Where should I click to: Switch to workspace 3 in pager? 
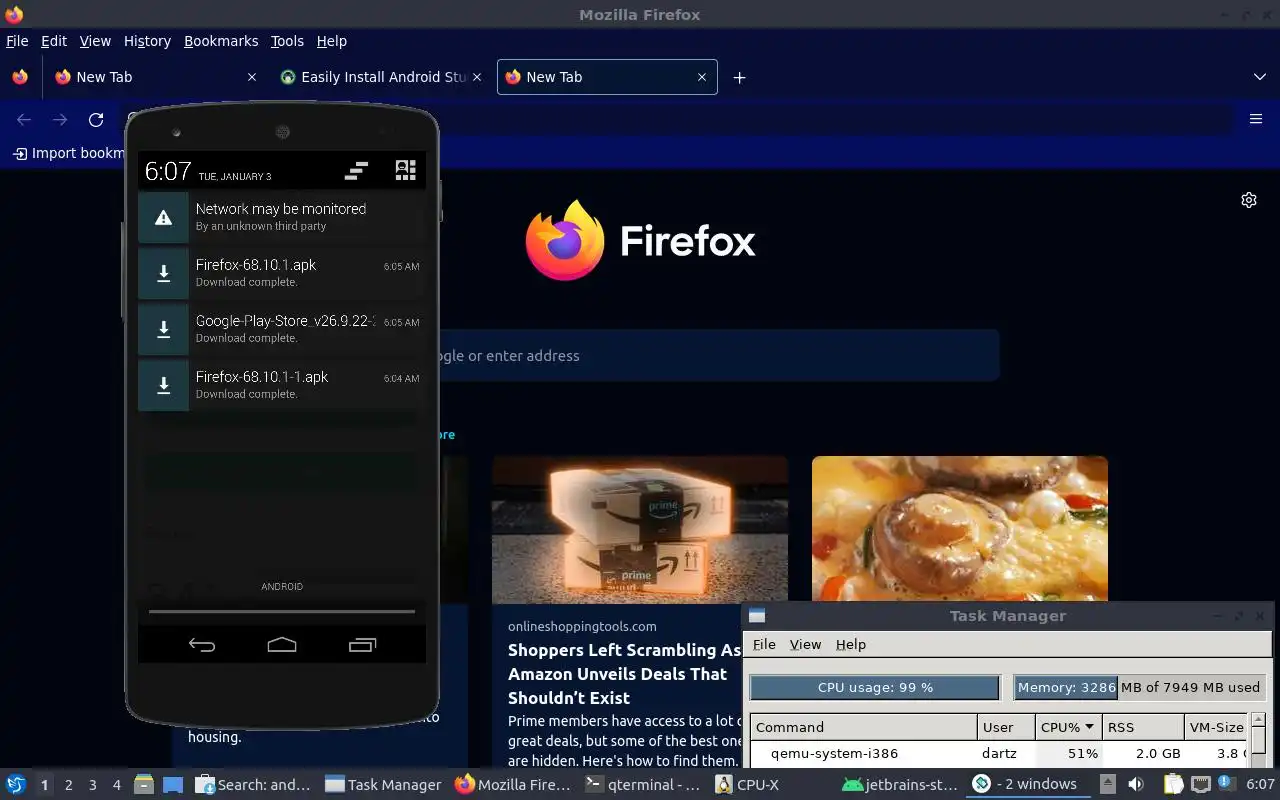coord(92,785)
